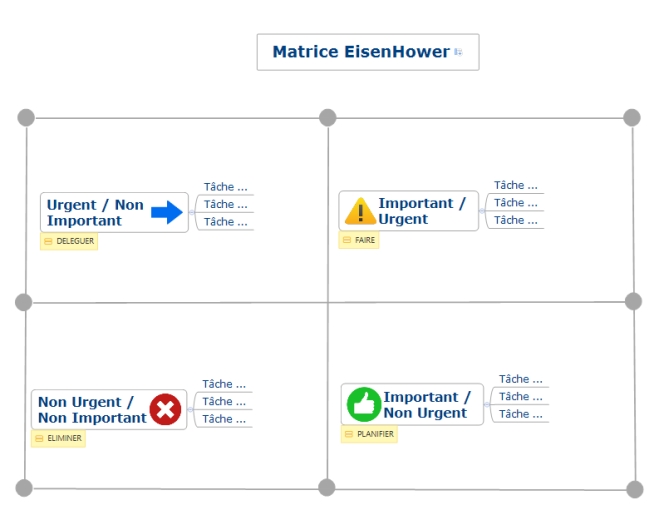Viewport: 658px width, 514px height.
Task: Click the top-middle gray handle of the grid
Action: (x=327, y=118)
